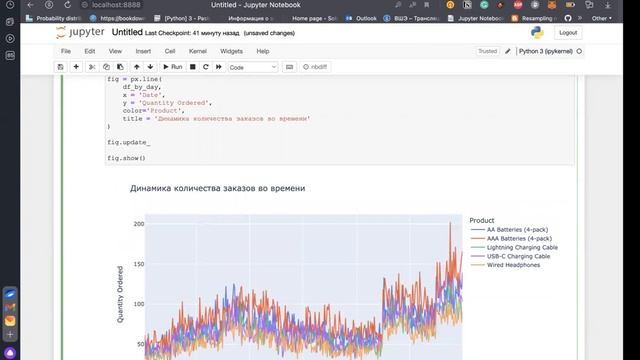Reload the page with the browser refresh icon
This screenshot has height=360, width=640.
(x=67, y=5)
